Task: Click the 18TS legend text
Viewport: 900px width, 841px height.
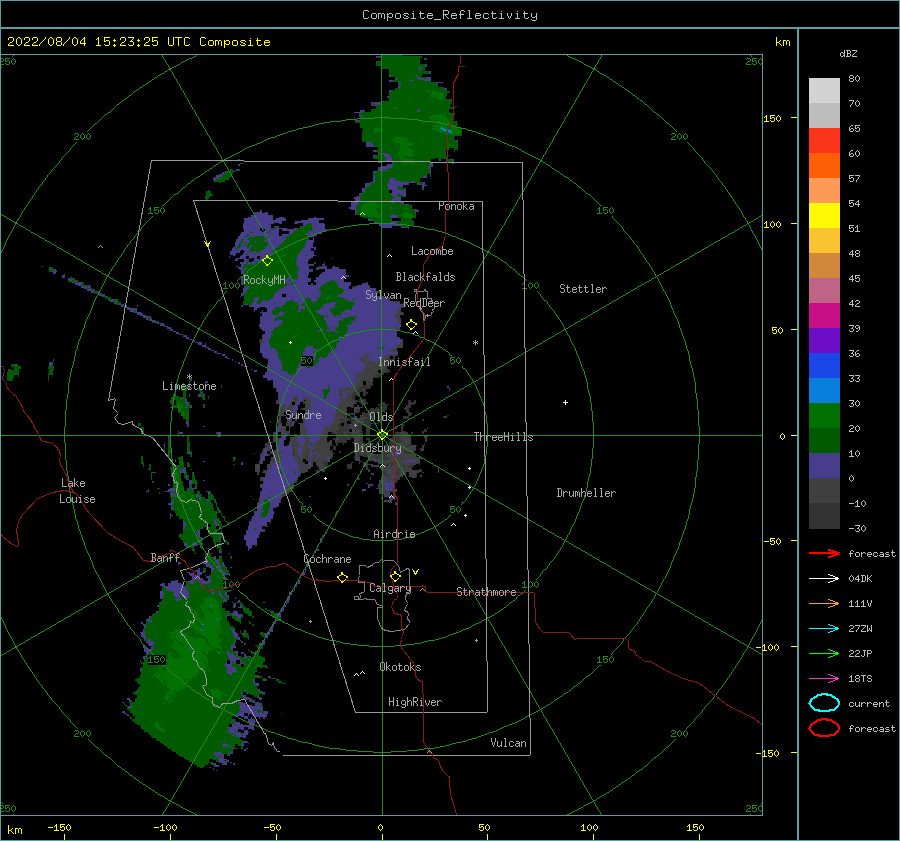Action: pos(860,679)
